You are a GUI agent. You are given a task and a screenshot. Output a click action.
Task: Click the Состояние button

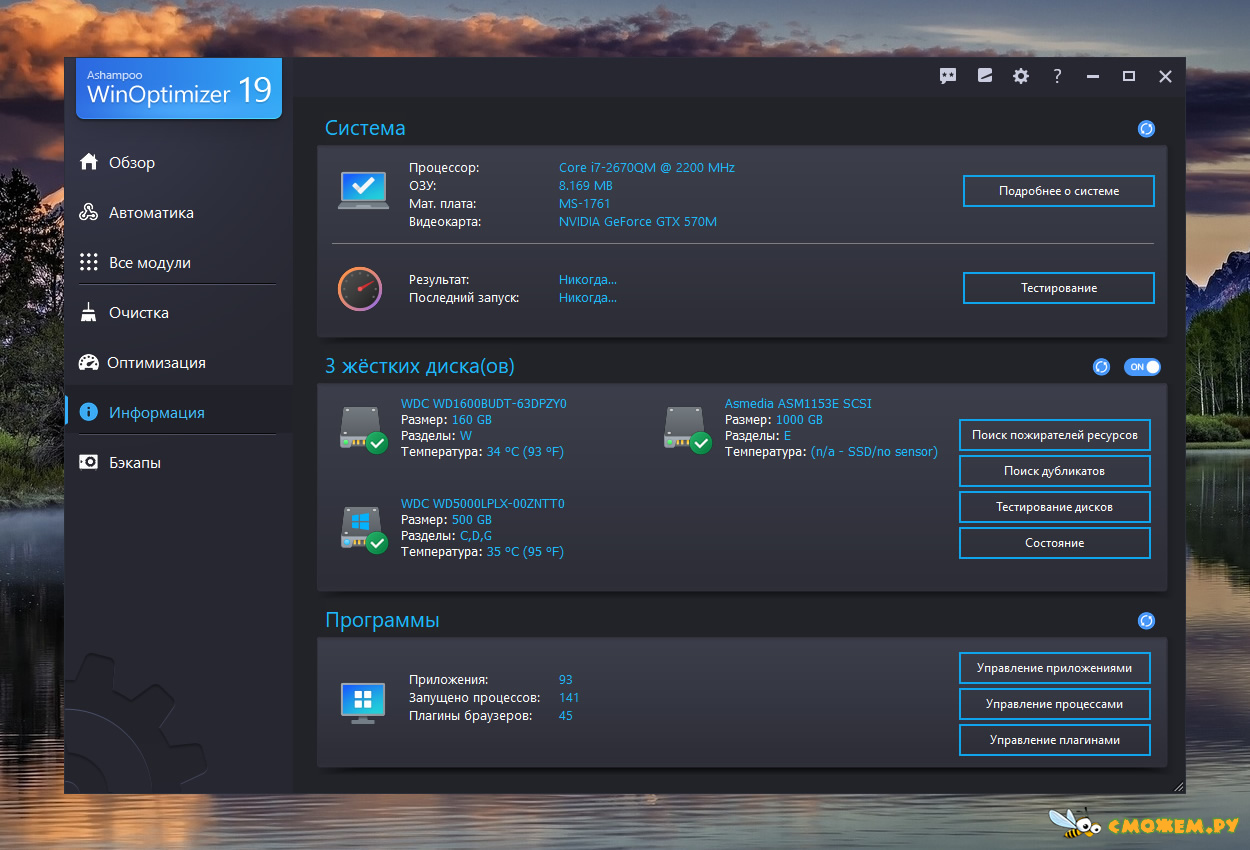1055,543
